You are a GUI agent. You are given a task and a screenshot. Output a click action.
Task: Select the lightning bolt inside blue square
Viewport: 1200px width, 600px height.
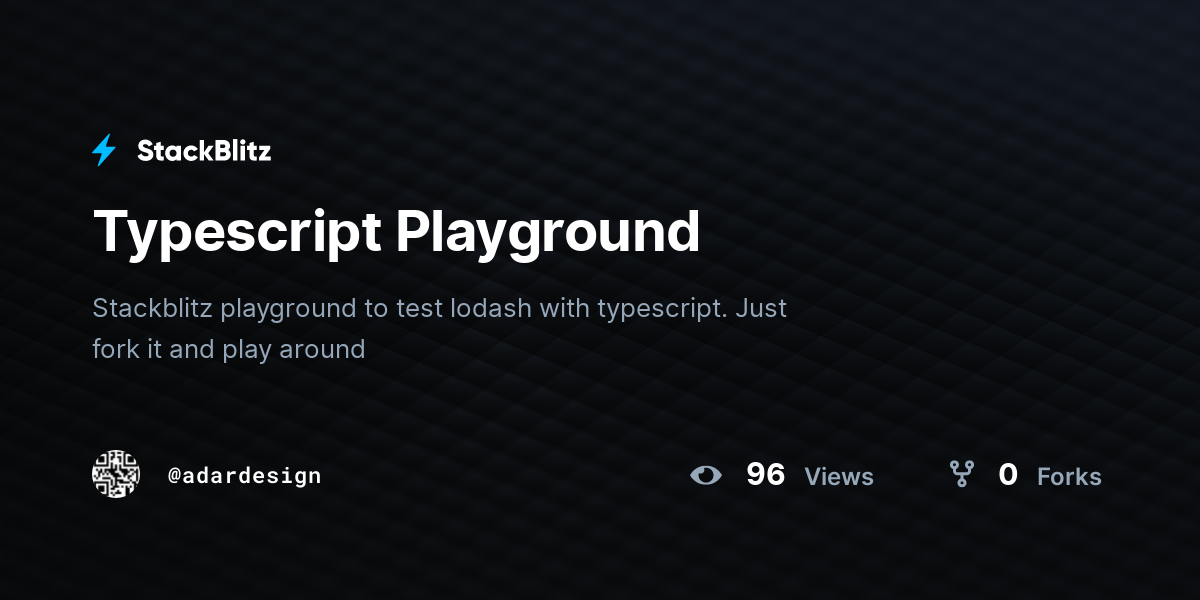point(104,150)
